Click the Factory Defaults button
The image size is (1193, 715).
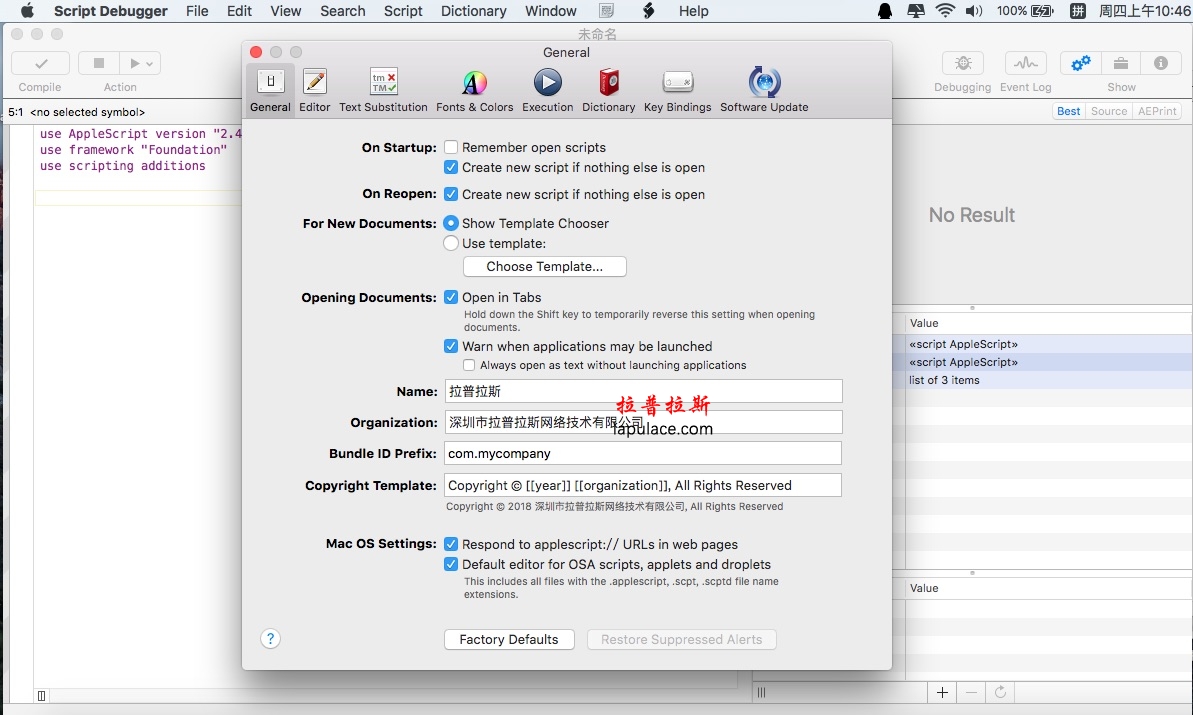(x=509, y=640)
